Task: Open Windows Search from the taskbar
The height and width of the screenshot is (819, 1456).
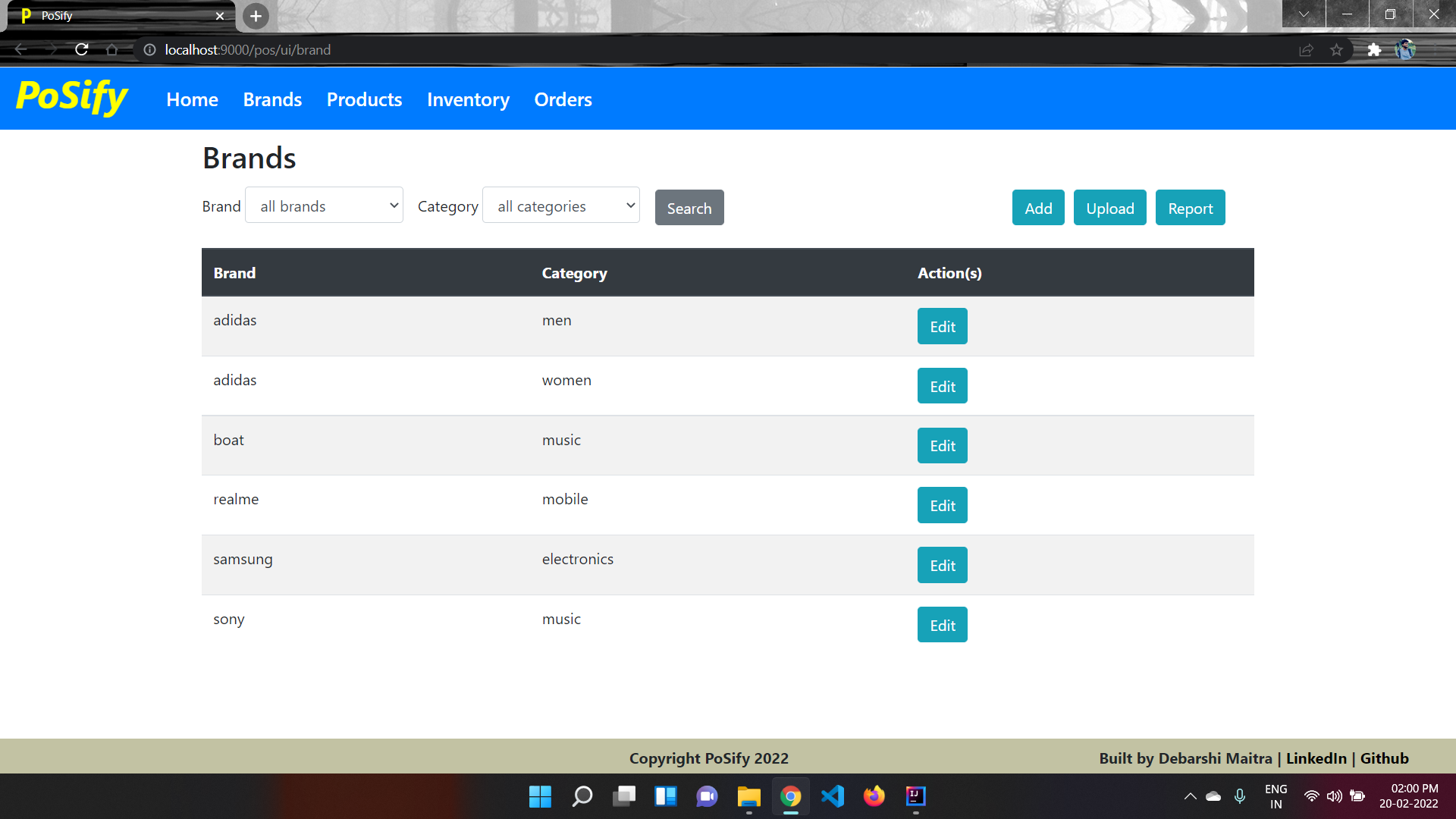Action: click(x=582, y=796)
